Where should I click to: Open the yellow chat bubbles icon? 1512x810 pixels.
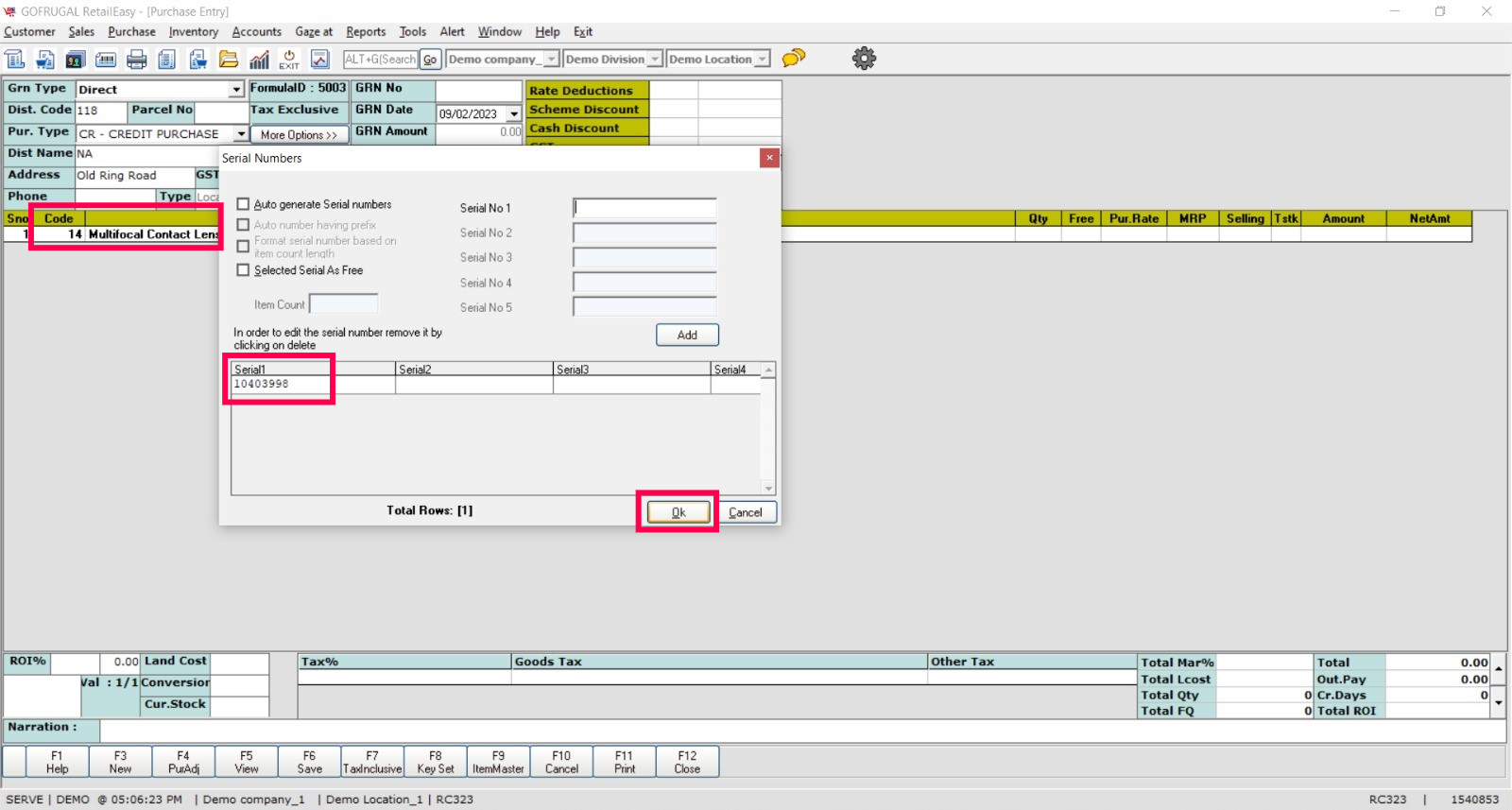(x=794, y=59)
